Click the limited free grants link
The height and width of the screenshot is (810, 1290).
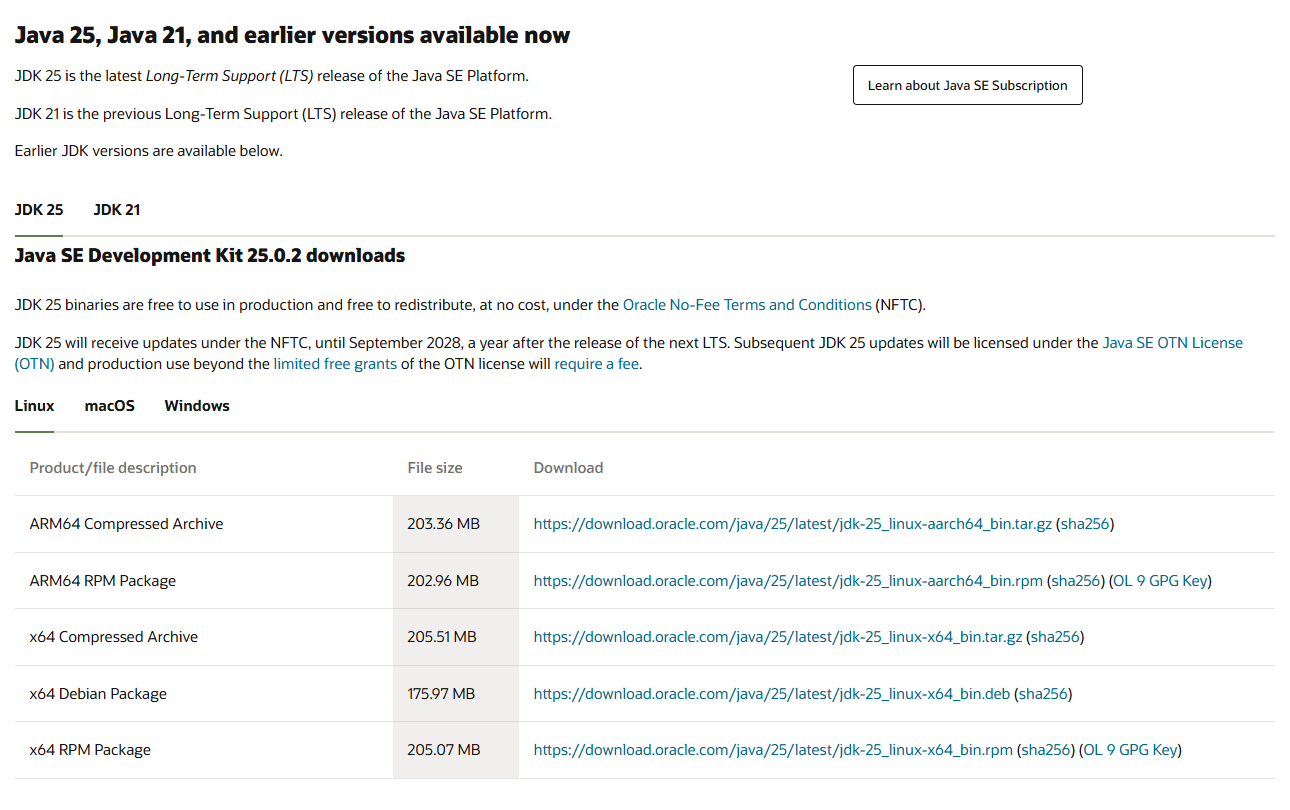click(335, 364)
